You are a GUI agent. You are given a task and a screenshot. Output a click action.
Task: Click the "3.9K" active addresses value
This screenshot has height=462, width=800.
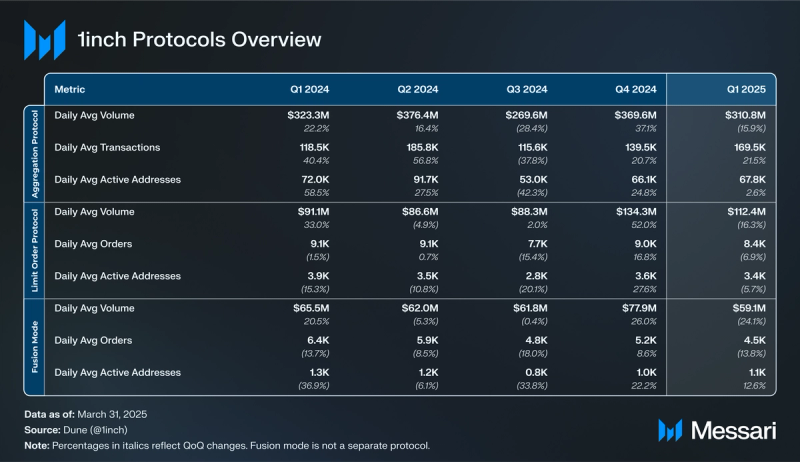click(318, 276)
